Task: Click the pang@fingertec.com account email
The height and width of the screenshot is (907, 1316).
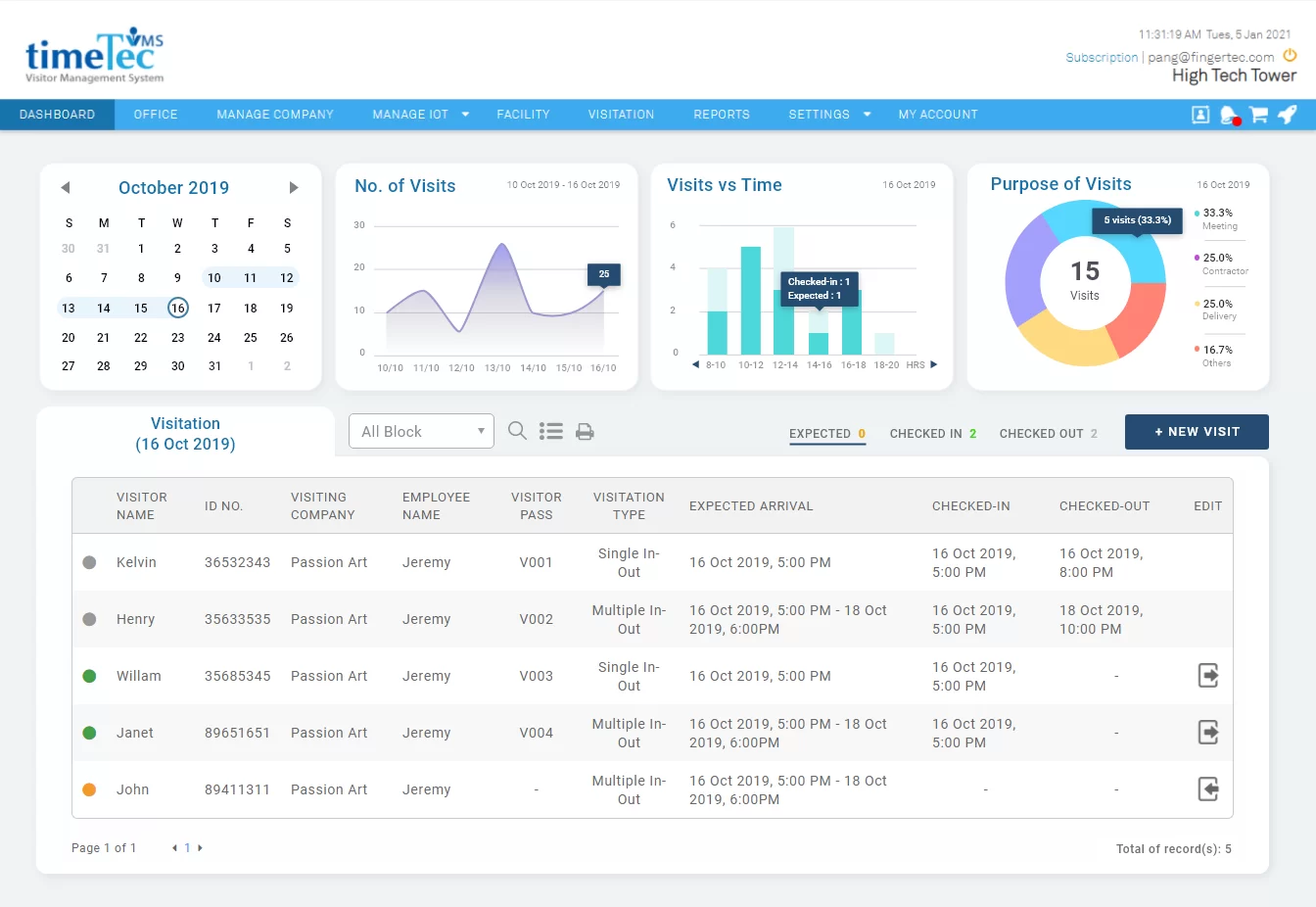Action: (x=1210, y=58)
